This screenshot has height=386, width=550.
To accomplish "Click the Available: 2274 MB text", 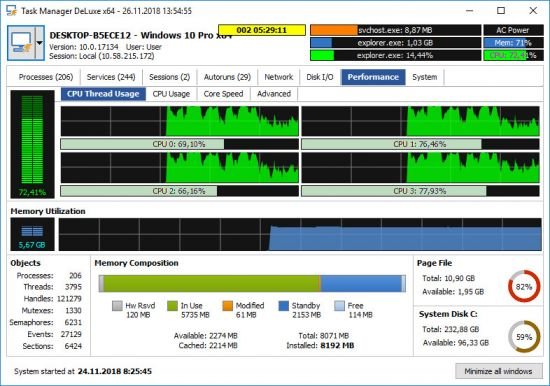I will (206, 336).
